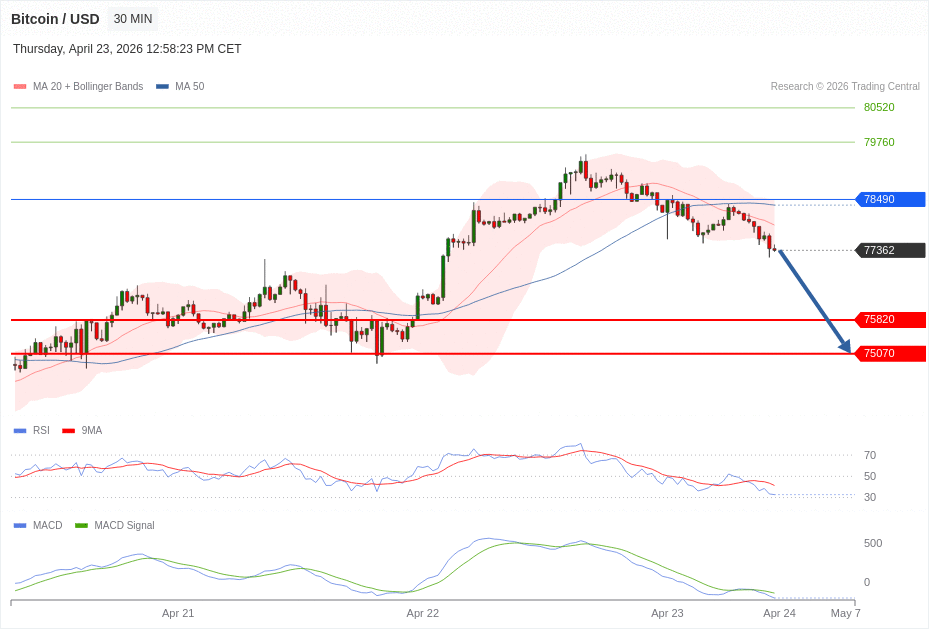929x629 pixels.
Task: Click the 79760 resistance level label
Action: click(x=879, y=142)
